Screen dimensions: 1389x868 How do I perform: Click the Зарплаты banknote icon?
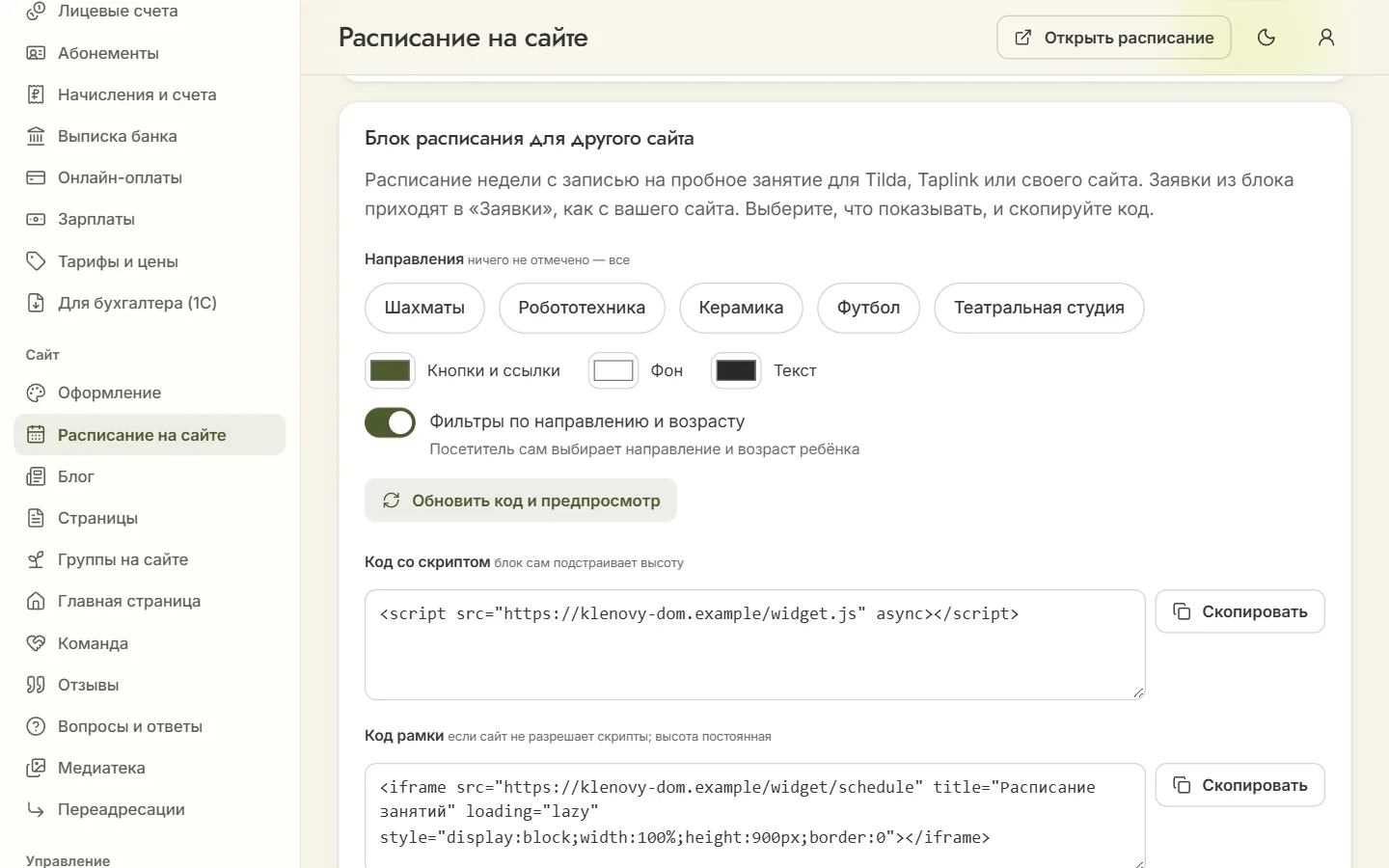(x=36, y=219)
